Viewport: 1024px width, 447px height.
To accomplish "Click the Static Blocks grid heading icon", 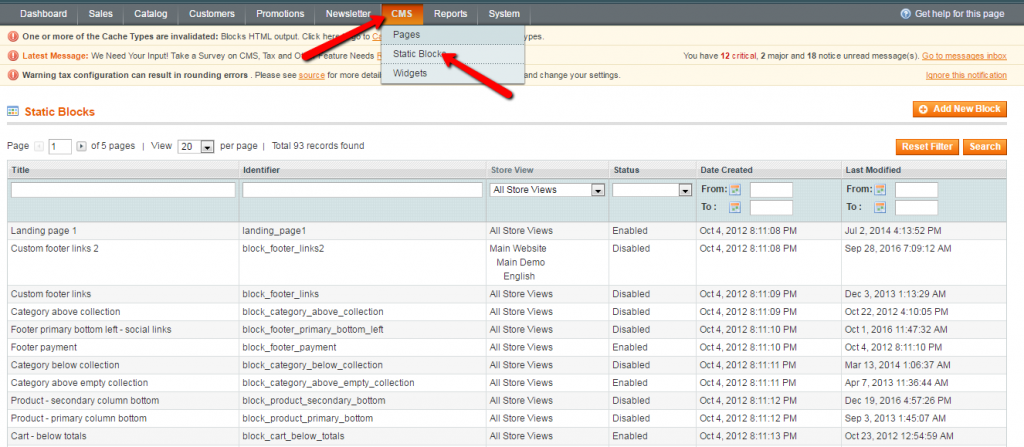I will 14,112.
